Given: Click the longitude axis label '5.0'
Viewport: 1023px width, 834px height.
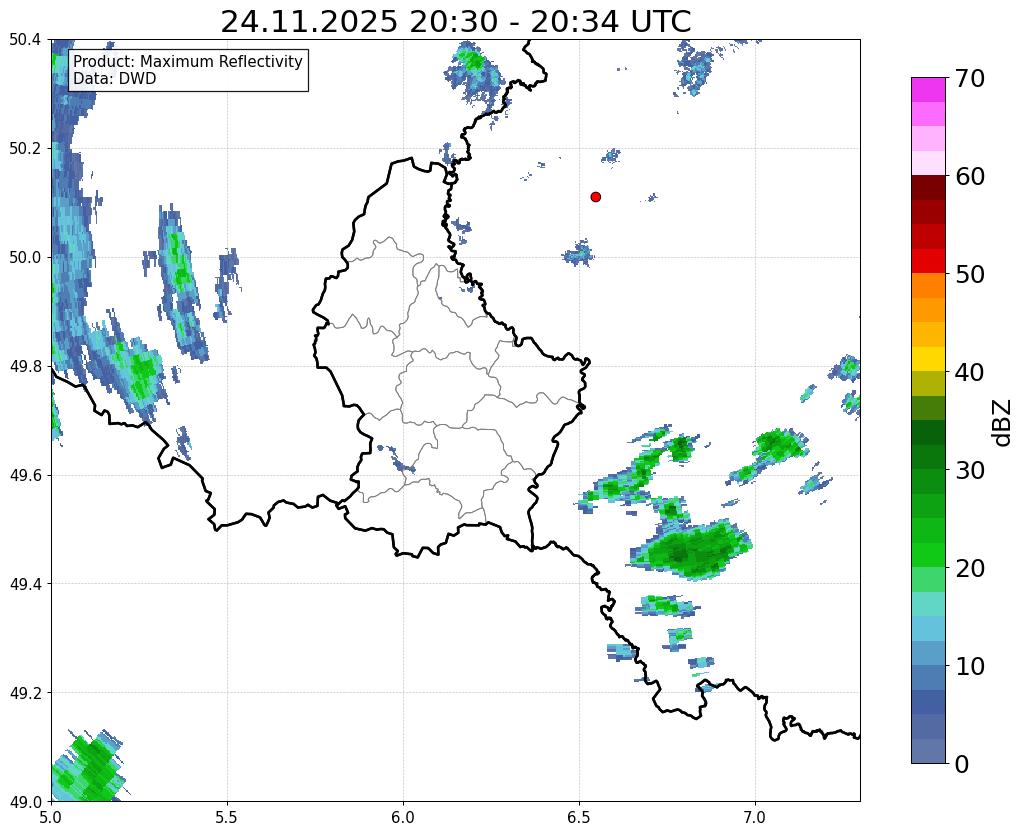Looking at the screenshot, I should coord(51,817).
